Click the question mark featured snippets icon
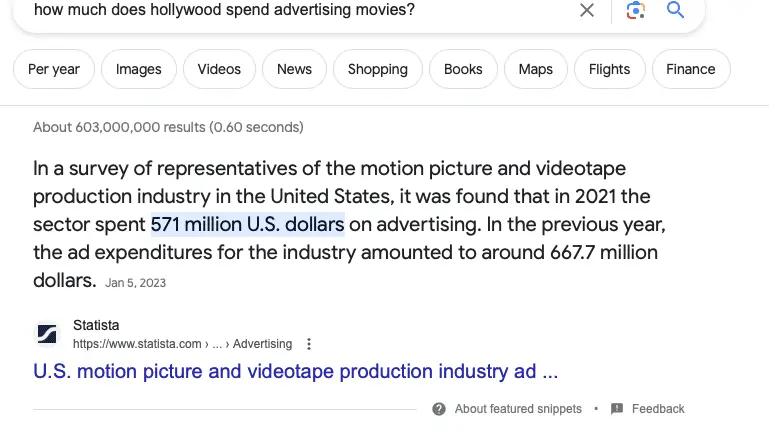Image resolution: width=769 pixels, height=443 pixels. pyautogui.click(x=439, y=409)
